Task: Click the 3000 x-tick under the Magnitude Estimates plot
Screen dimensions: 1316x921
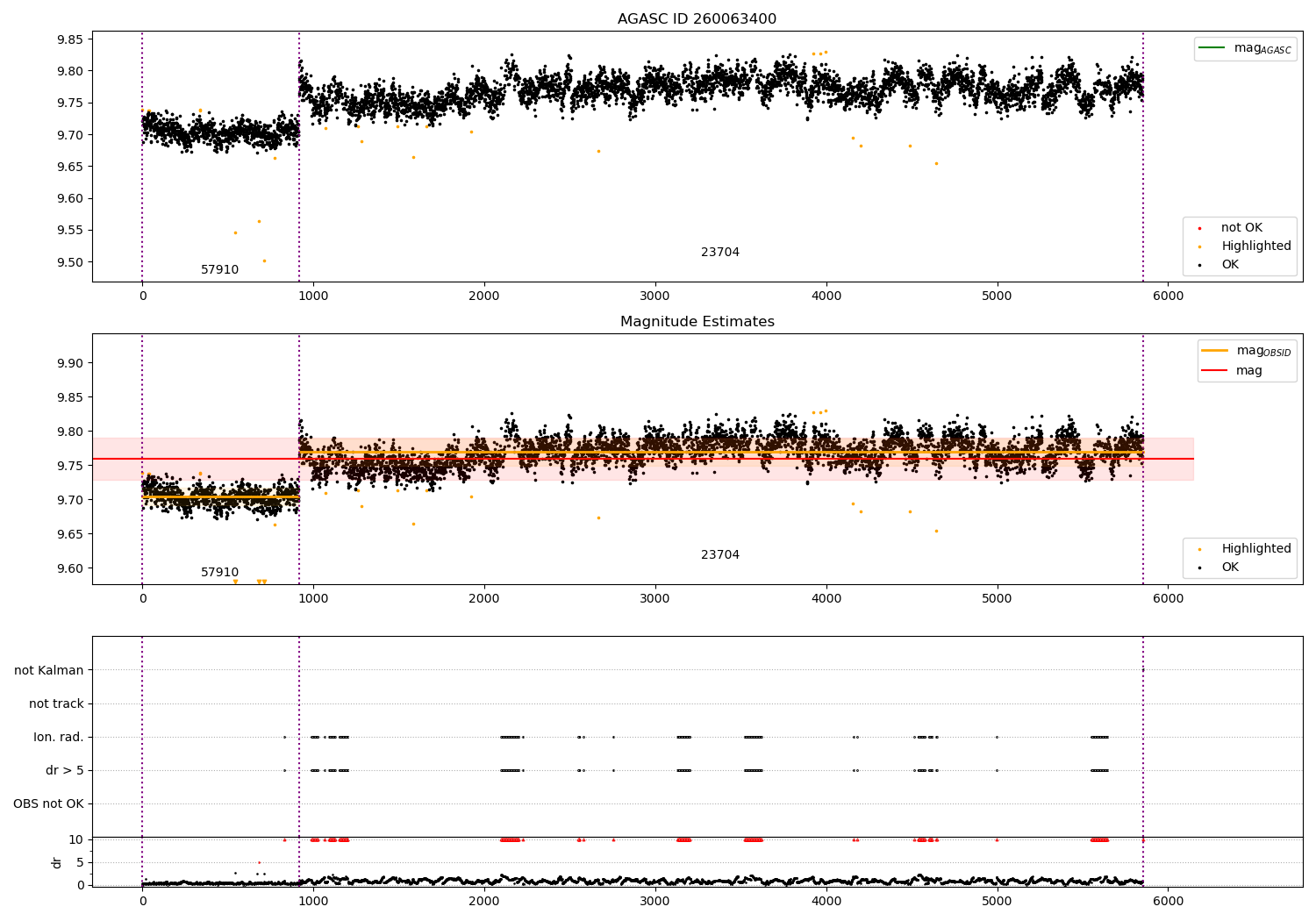Action: pyautogui.click(x=655, y=599)
